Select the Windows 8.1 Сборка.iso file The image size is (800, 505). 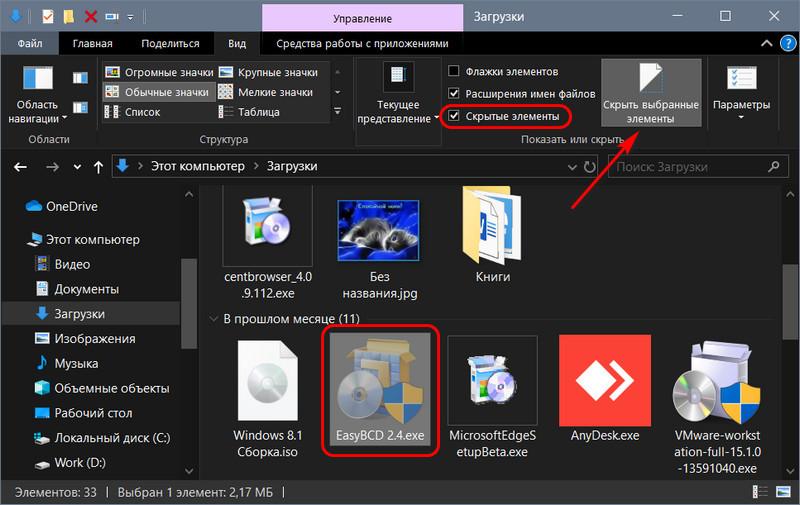pos(267,399)
